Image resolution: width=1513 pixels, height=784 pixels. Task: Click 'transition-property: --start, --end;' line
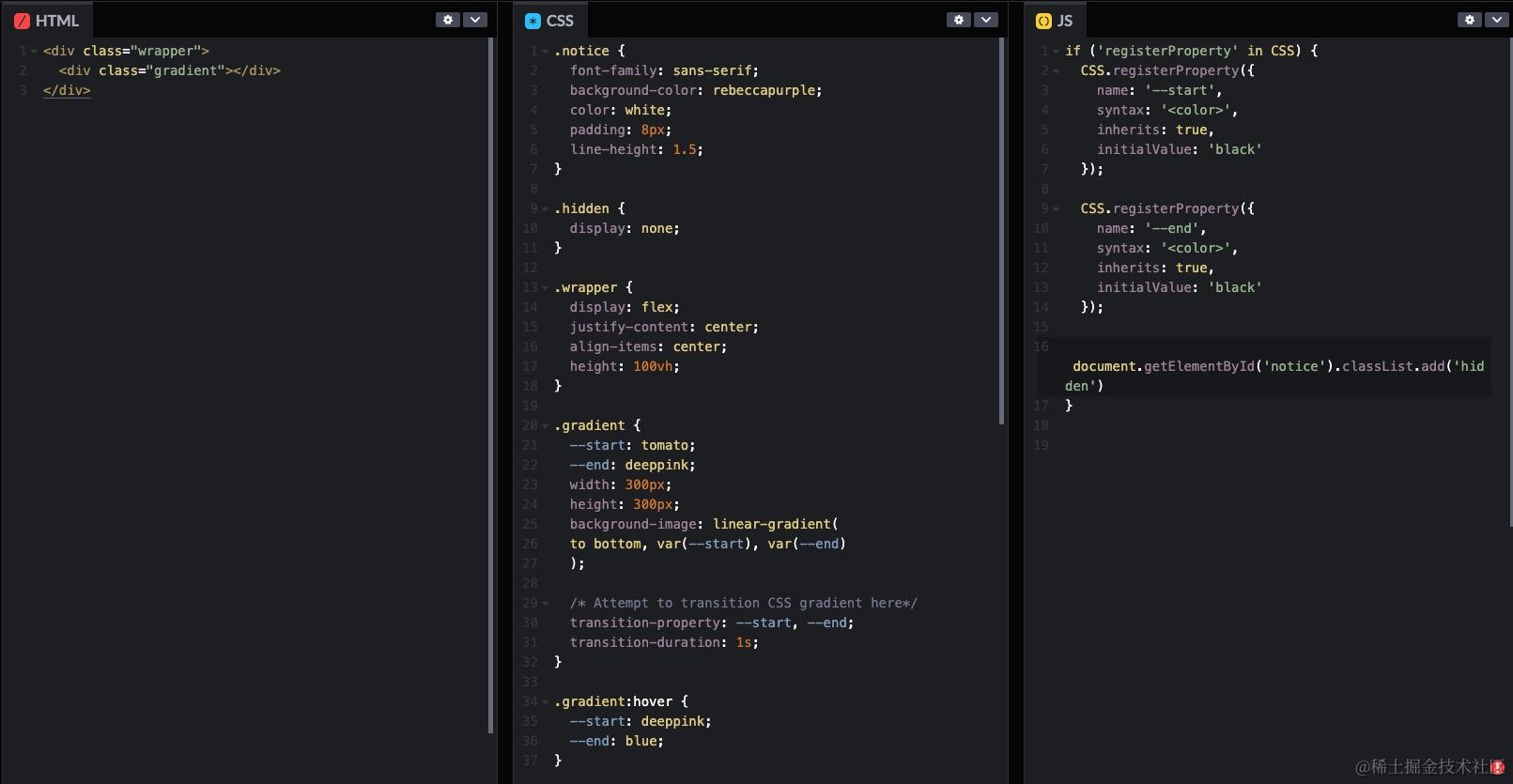712,623
